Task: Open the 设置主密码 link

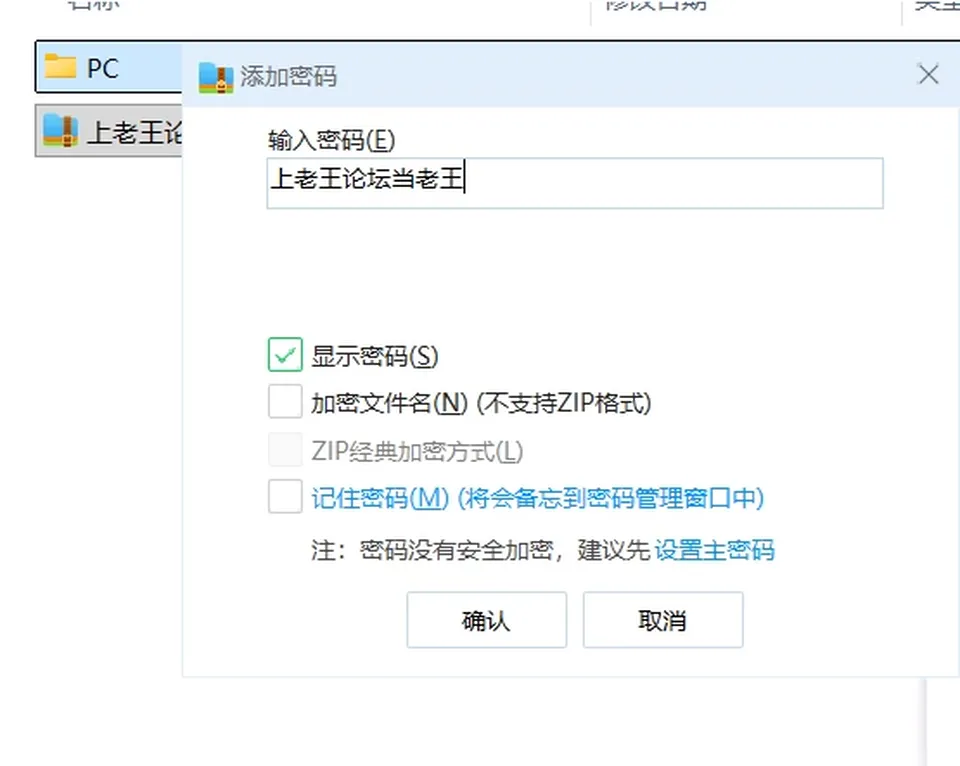Action: coord(714,550)
